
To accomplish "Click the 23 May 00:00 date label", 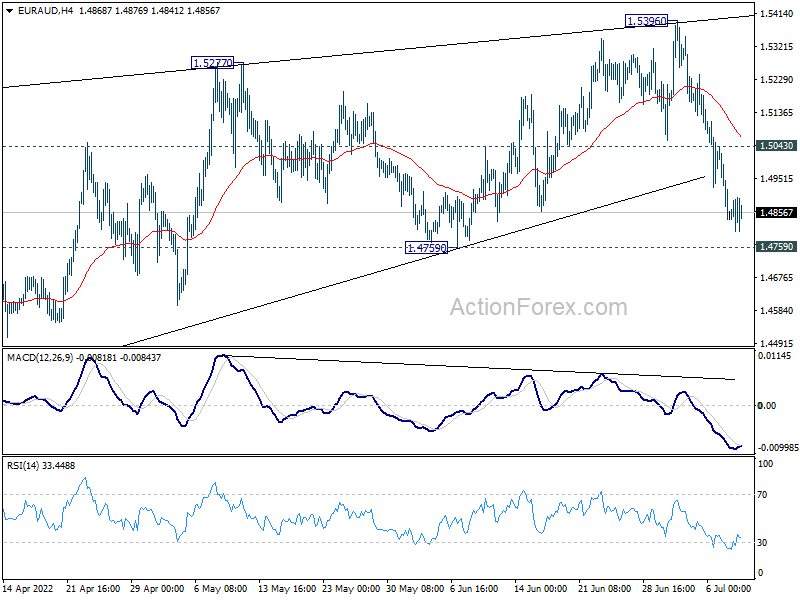I will coord(351,588).
